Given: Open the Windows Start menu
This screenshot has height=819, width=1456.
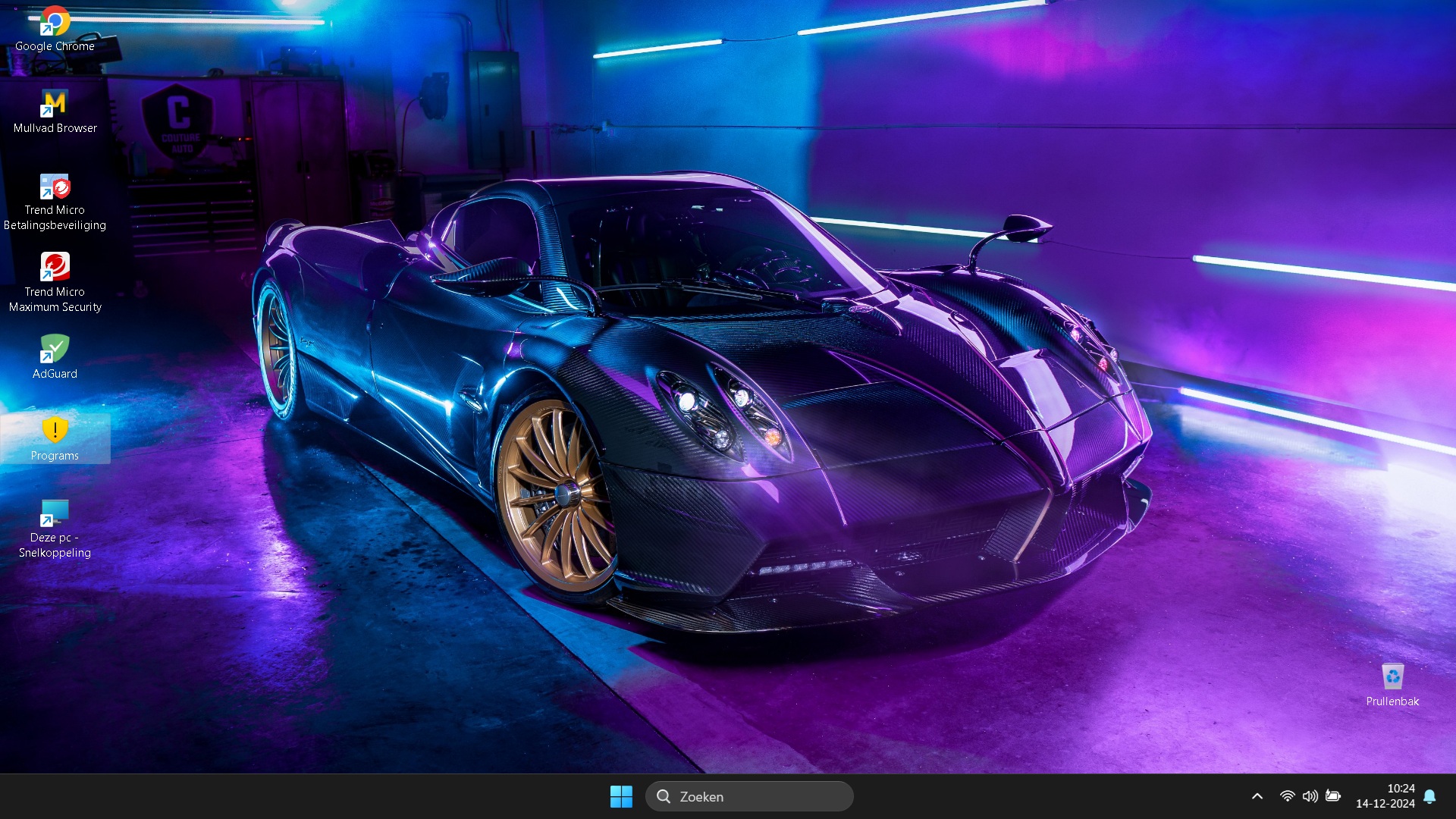Looking at the screenshot, I should [x=621, y=796].
